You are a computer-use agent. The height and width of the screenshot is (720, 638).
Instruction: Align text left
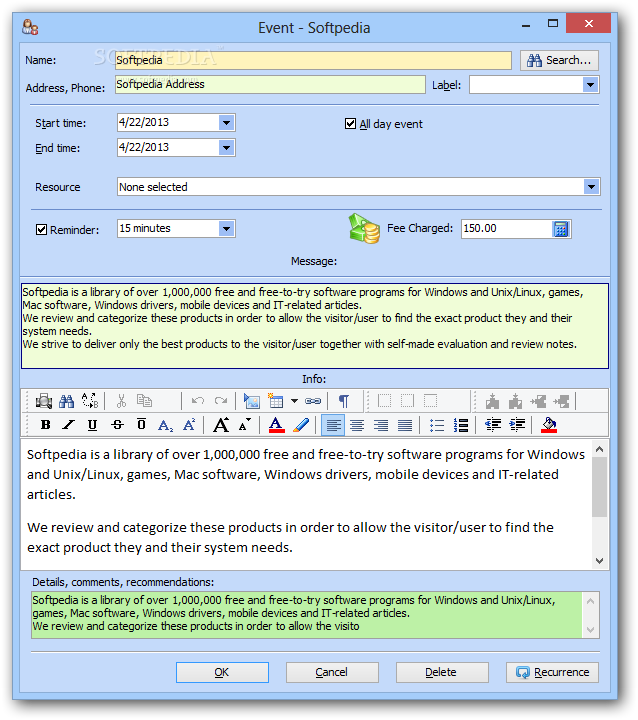tap(333, 425)
